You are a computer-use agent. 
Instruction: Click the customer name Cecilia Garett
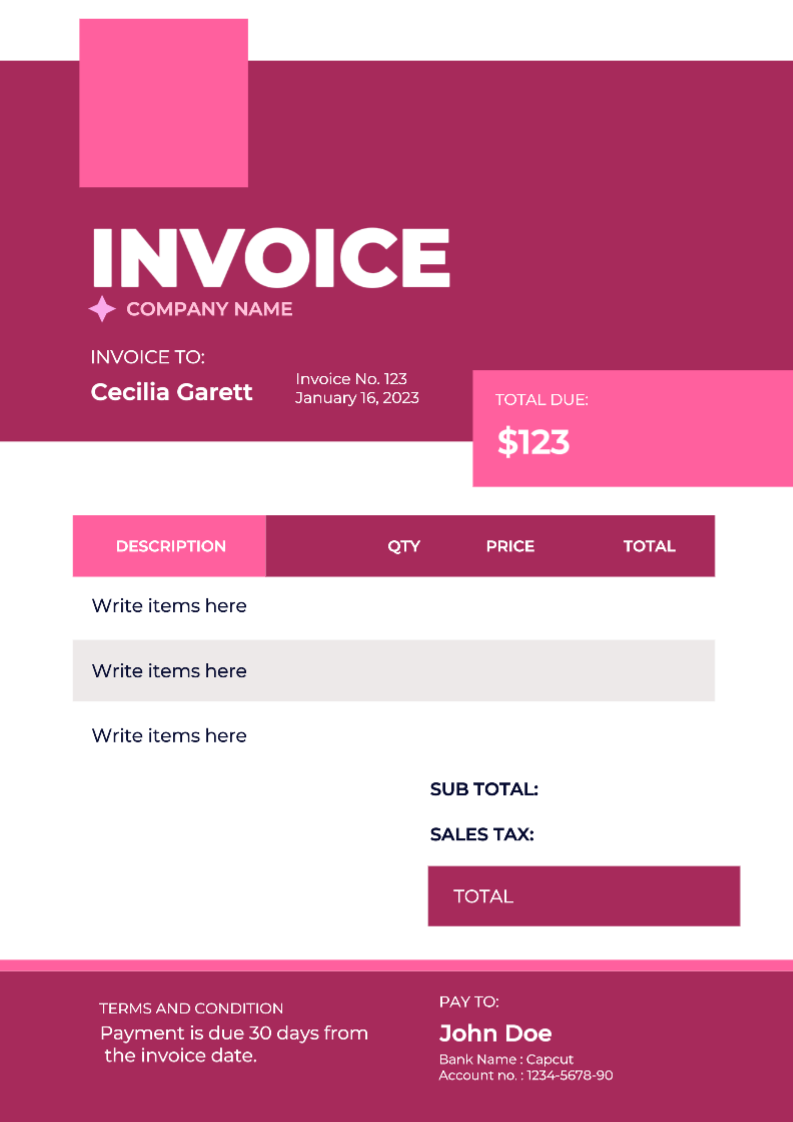171,392
